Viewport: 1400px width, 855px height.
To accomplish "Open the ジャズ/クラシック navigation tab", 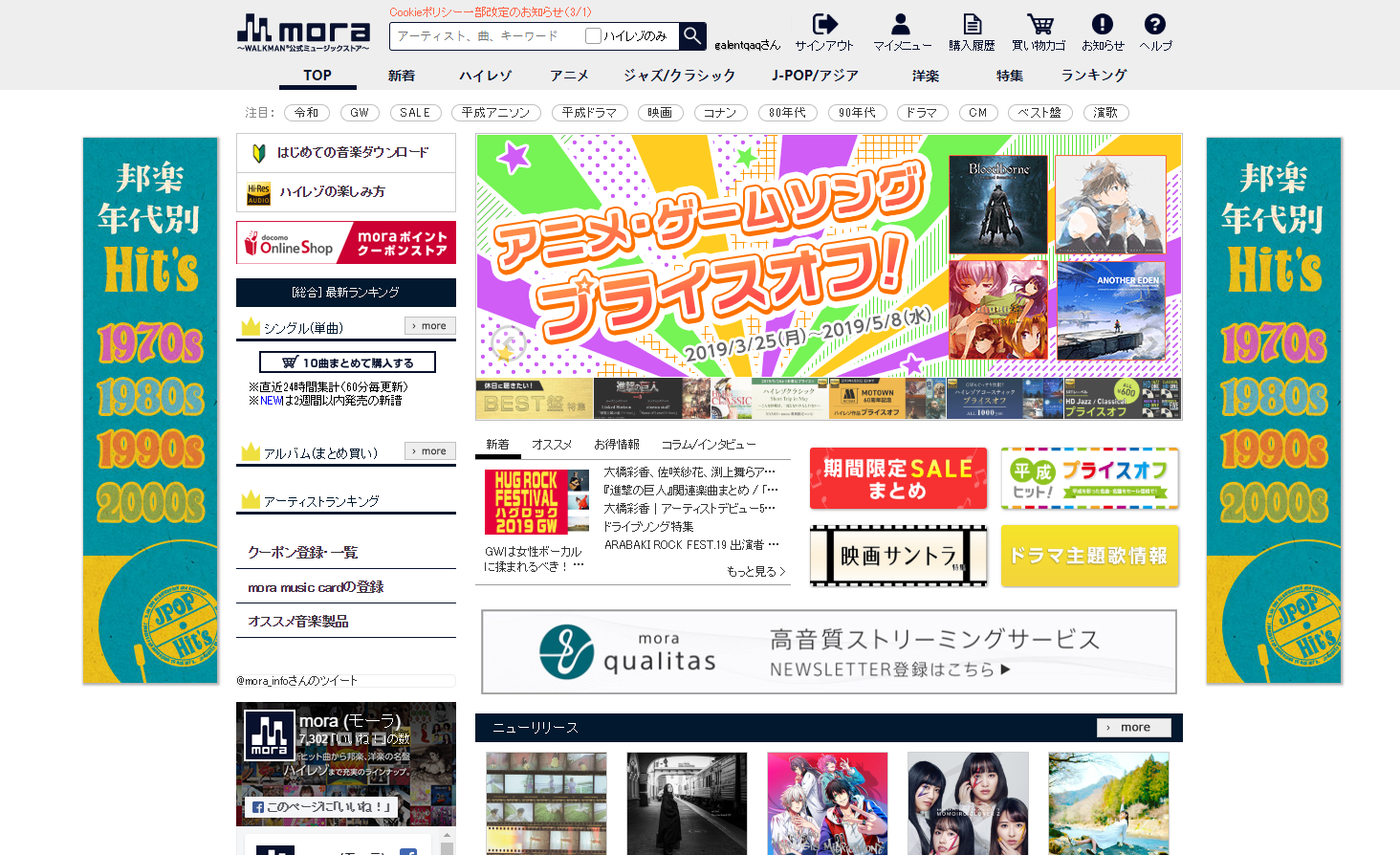I will pyautogui.click(x=679, y=76).
